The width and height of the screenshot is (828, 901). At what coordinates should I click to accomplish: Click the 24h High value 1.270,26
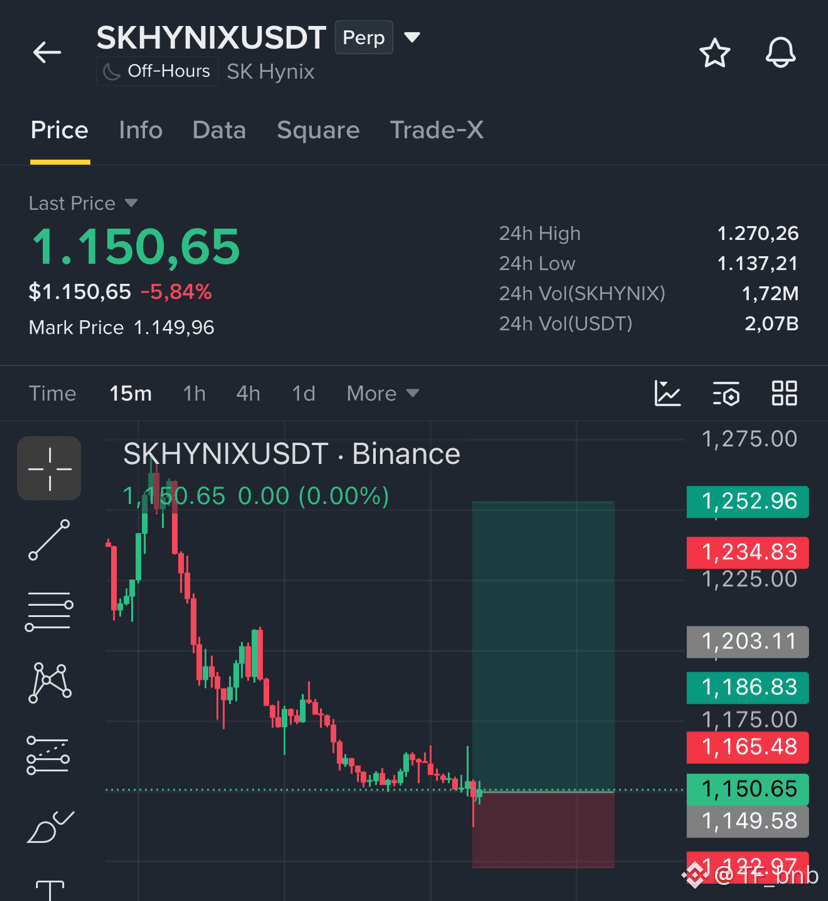[758, 233]
